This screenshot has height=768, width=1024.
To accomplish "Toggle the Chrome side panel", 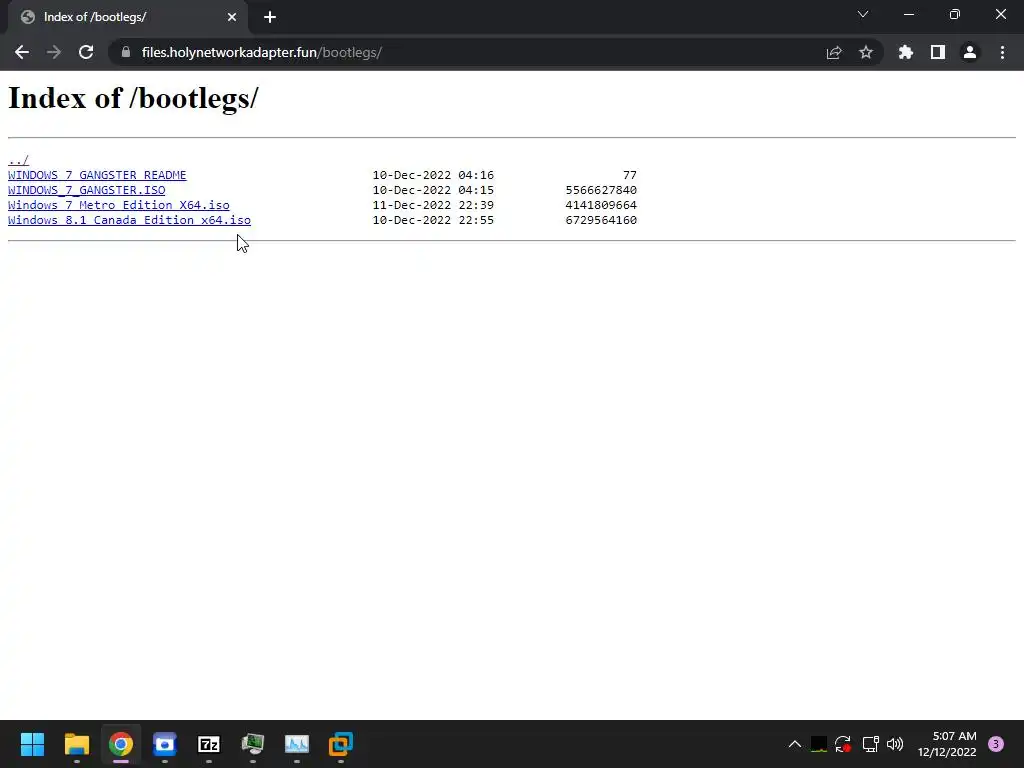I will [938, 52].
